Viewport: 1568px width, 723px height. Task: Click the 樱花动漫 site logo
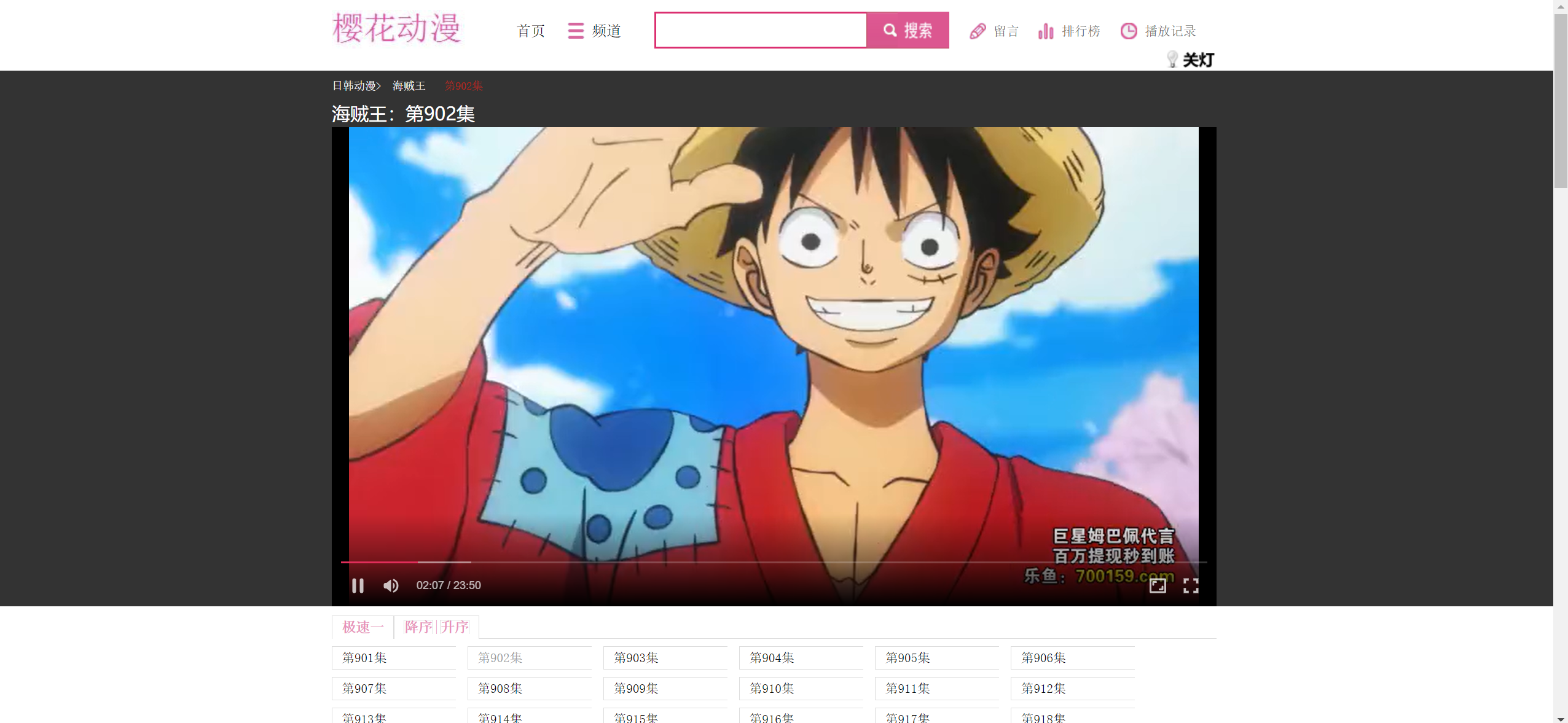[x=396, y=28]
